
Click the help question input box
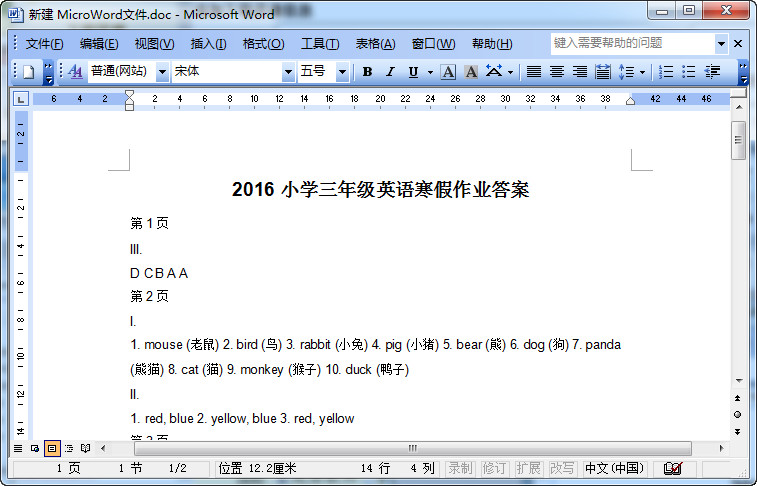(632, 43)
